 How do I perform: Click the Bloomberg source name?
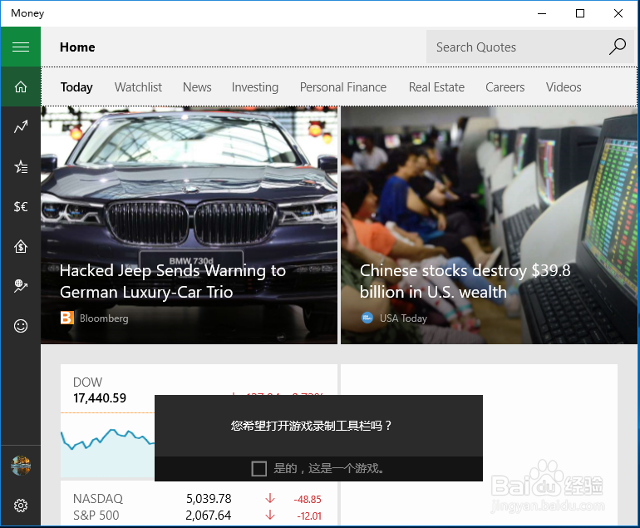[104, 318]
